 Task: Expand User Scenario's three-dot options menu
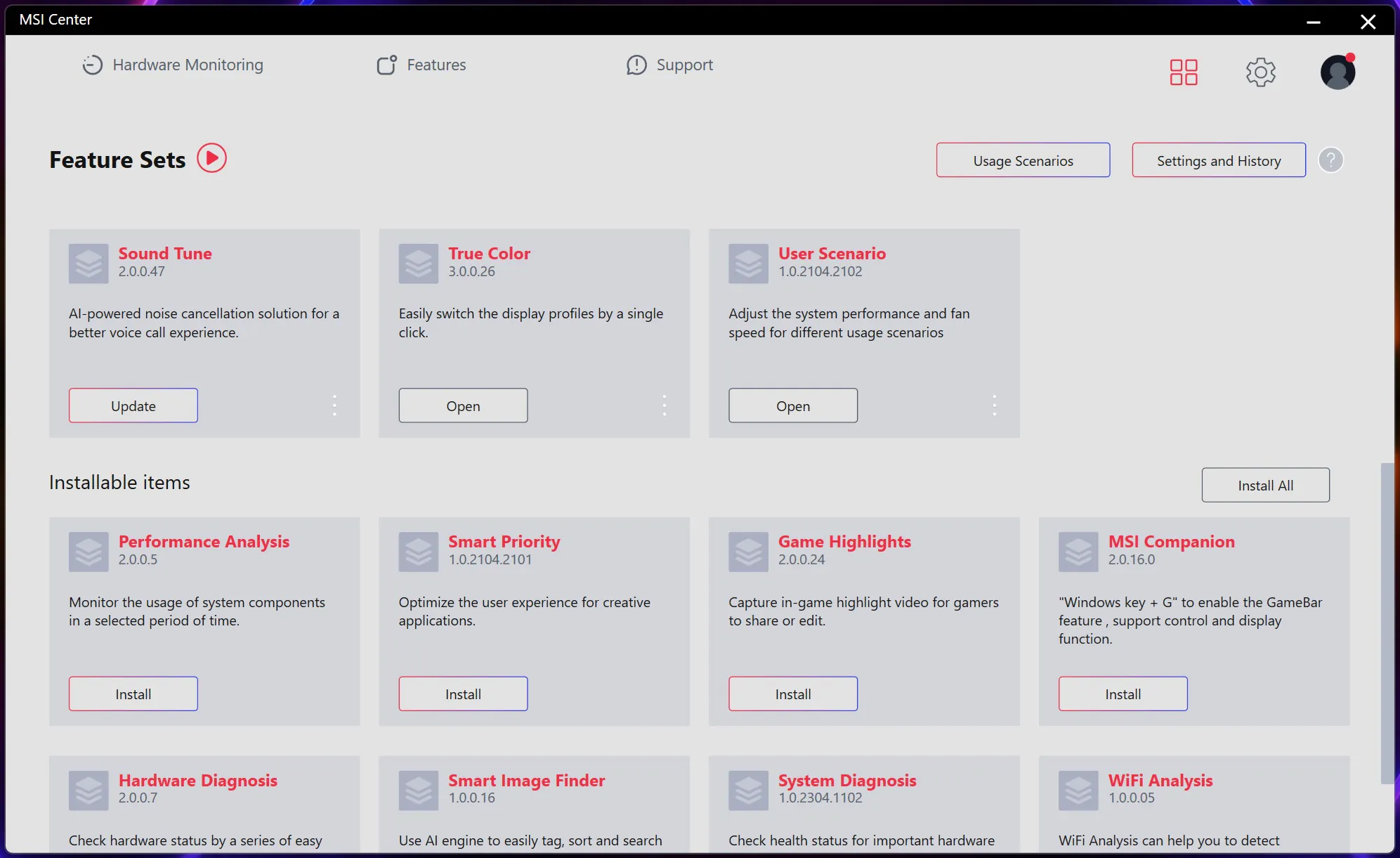click(x=994, y=405)
